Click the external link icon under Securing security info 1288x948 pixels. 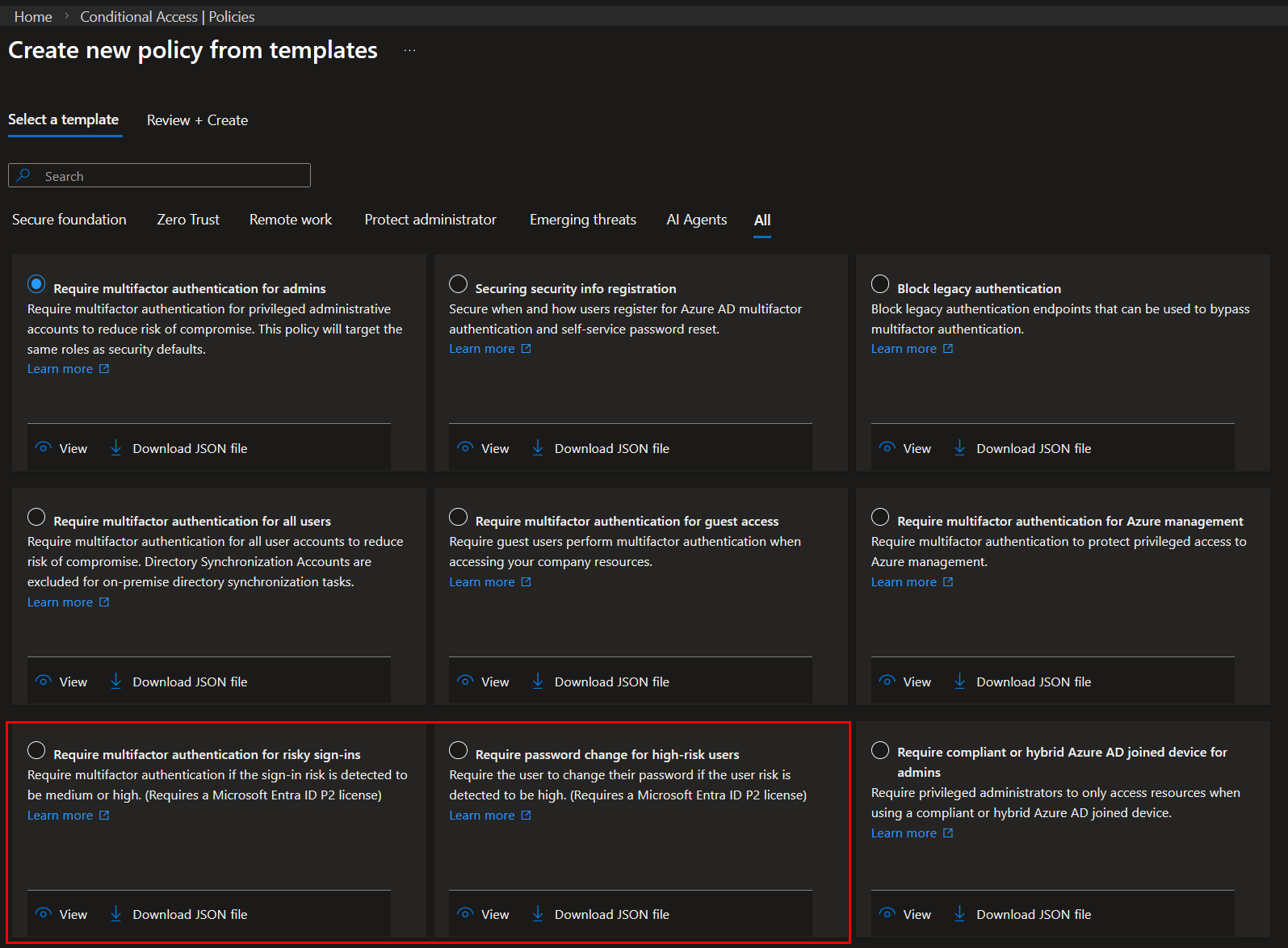pos(526,349)
